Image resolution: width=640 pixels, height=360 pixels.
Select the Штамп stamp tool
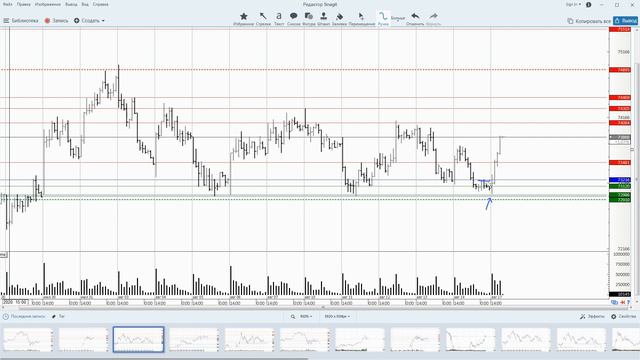(323, 18)
